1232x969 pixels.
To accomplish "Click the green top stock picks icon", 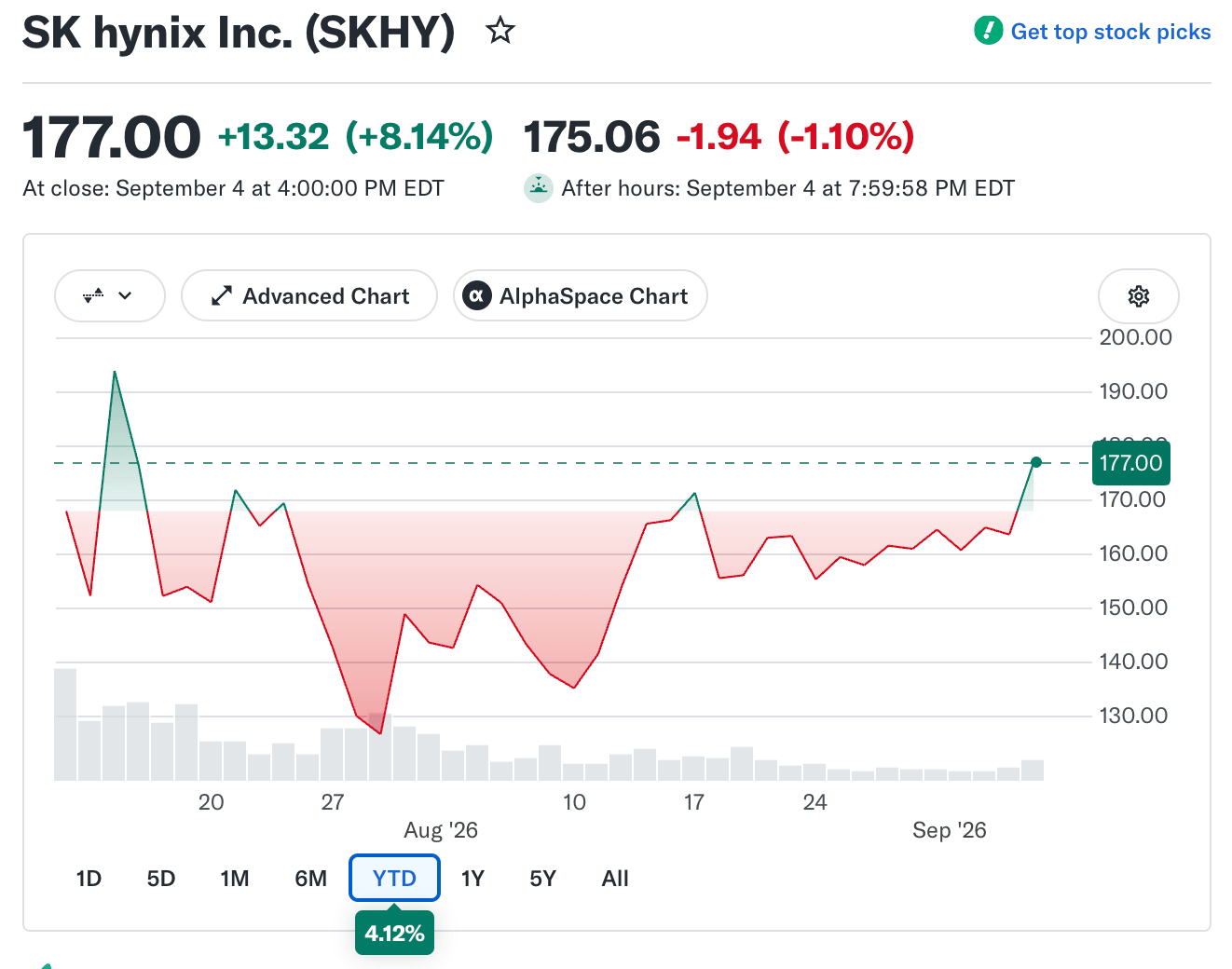I will [x=988, y=31].
